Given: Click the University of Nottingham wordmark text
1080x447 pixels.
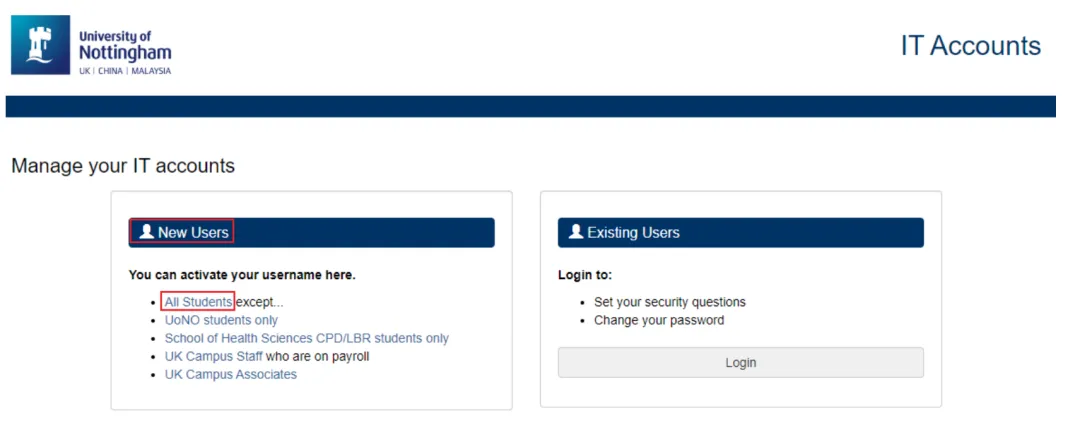Looking at the screenshot, I should (x=125, y=45).
